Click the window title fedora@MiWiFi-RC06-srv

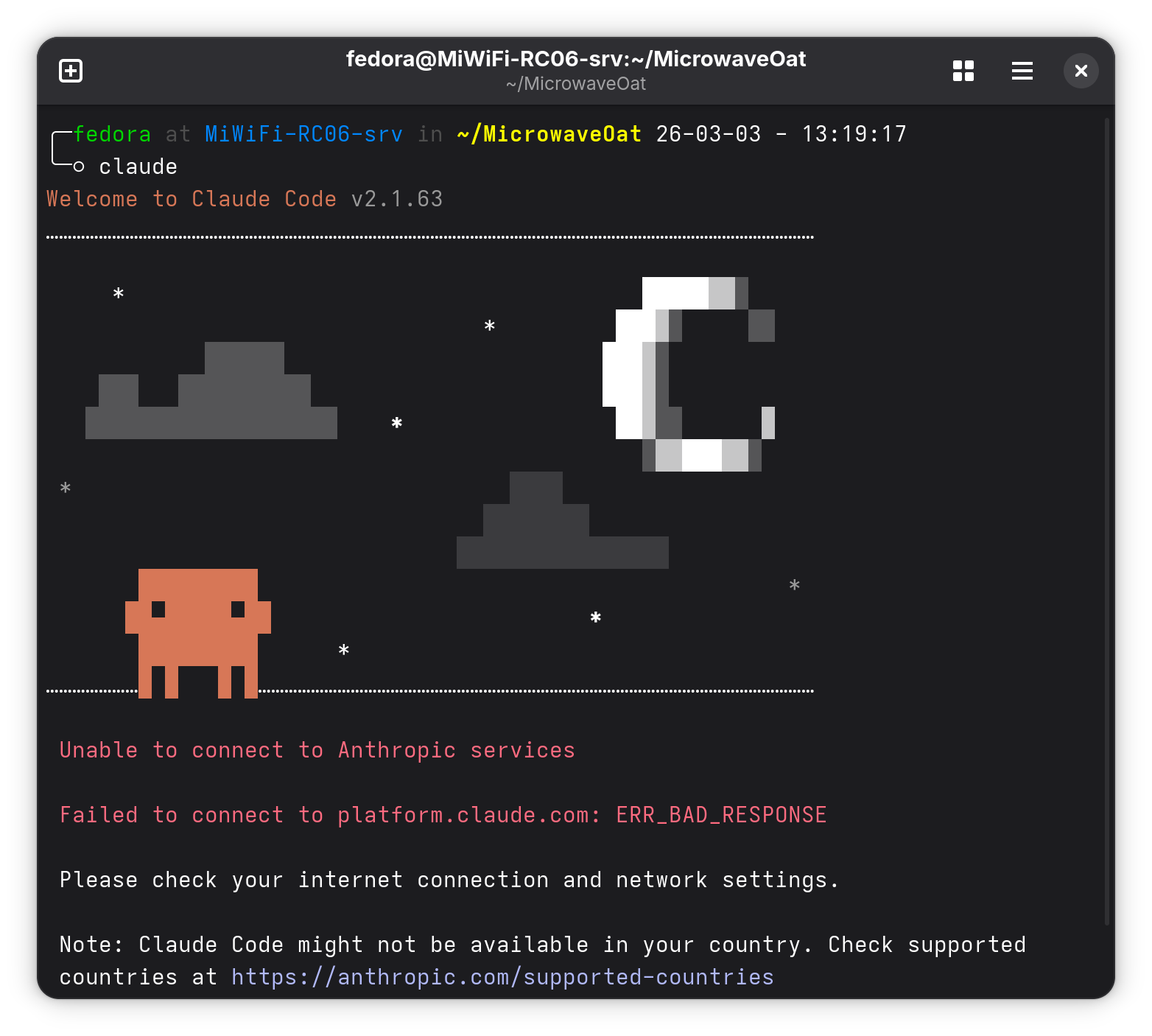click(x=575, y=59)
